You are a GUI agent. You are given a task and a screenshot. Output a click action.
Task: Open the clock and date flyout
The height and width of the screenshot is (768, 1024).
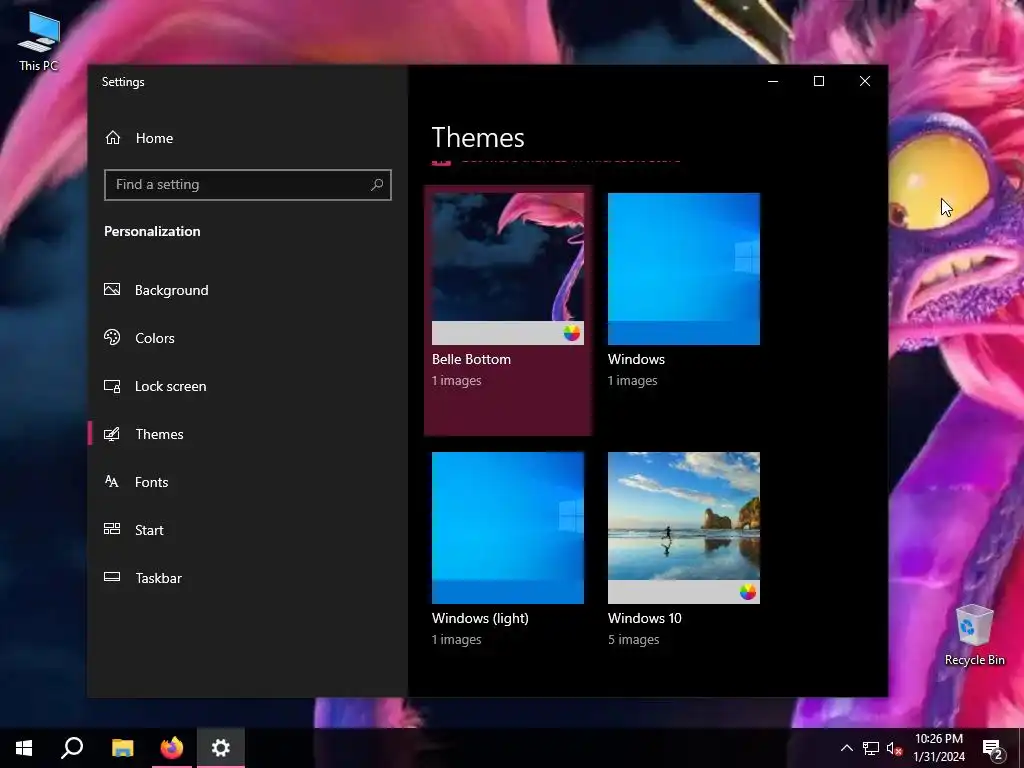(x=939, y=748)
